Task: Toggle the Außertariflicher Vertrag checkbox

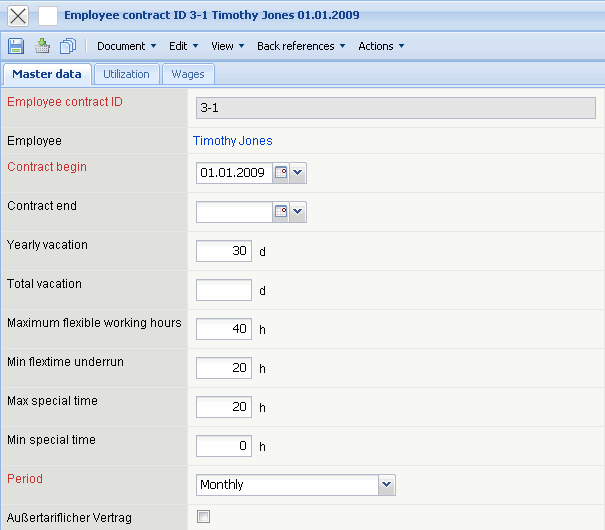Action: (204, 517)
